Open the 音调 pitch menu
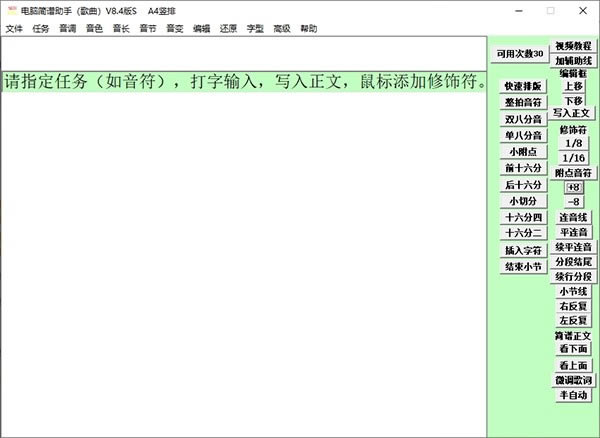Viewport: 600px width, 438px height. pos(68,29)
